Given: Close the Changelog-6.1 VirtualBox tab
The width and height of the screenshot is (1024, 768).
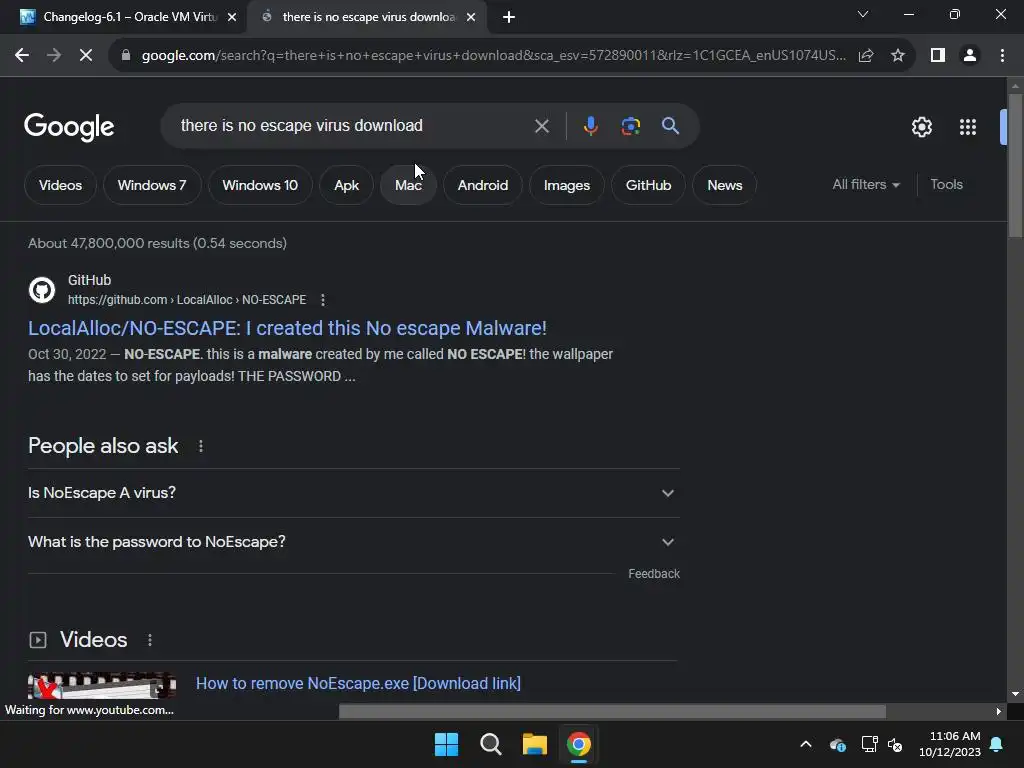Looking at the screenshot, I should coord(232,17).
